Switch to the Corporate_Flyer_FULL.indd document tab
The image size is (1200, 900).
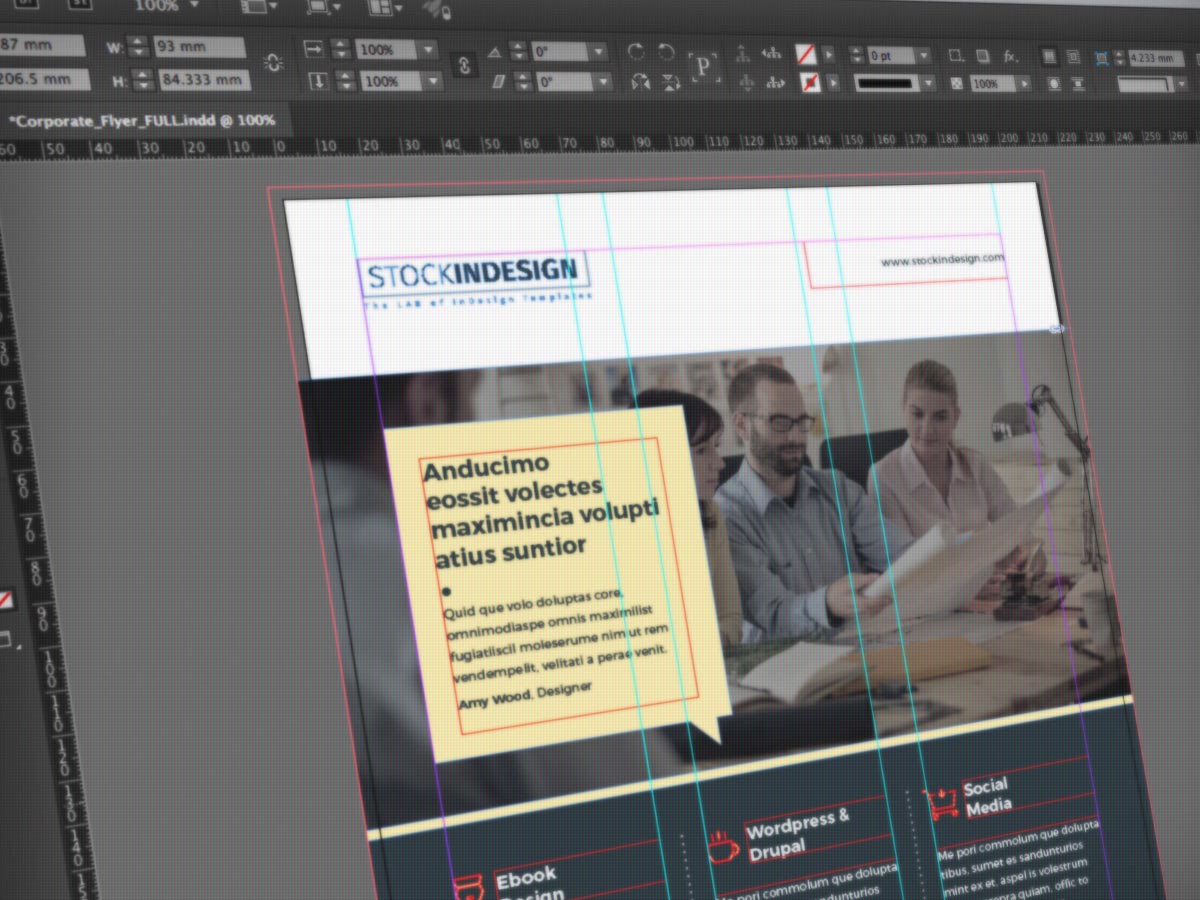click(142, 120)
